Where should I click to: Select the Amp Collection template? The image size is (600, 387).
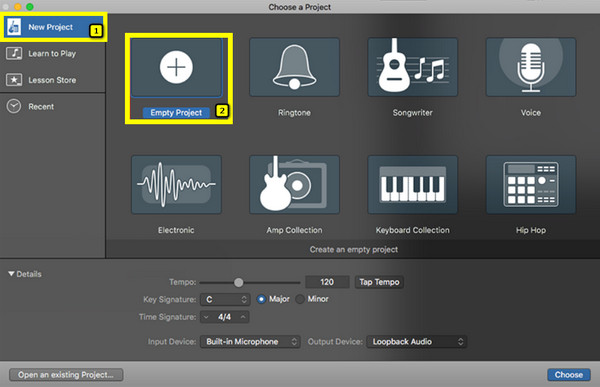pyautogui.click(x=294, y=185)
